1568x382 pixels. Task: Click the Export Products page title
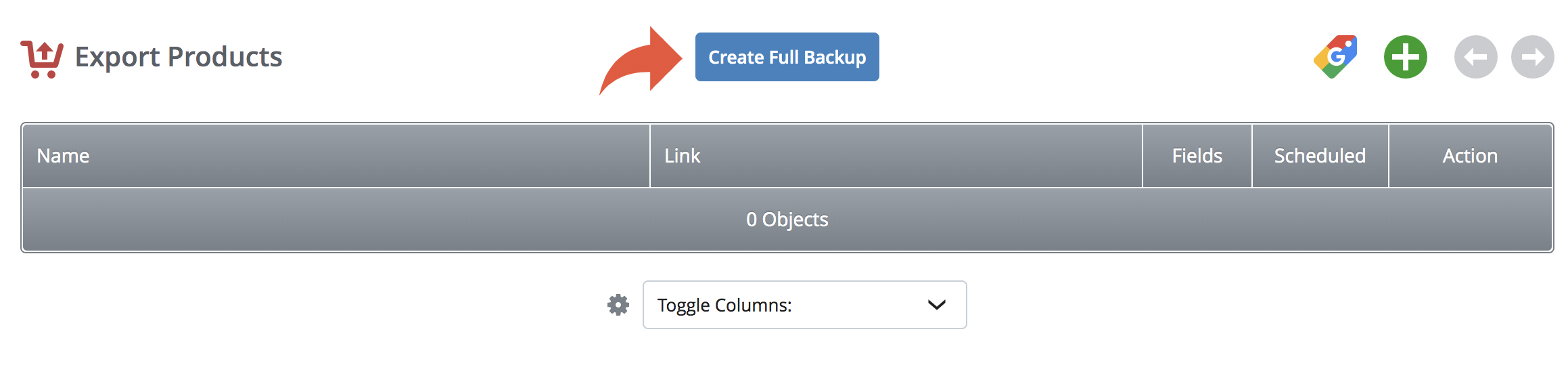click(179, 57)
